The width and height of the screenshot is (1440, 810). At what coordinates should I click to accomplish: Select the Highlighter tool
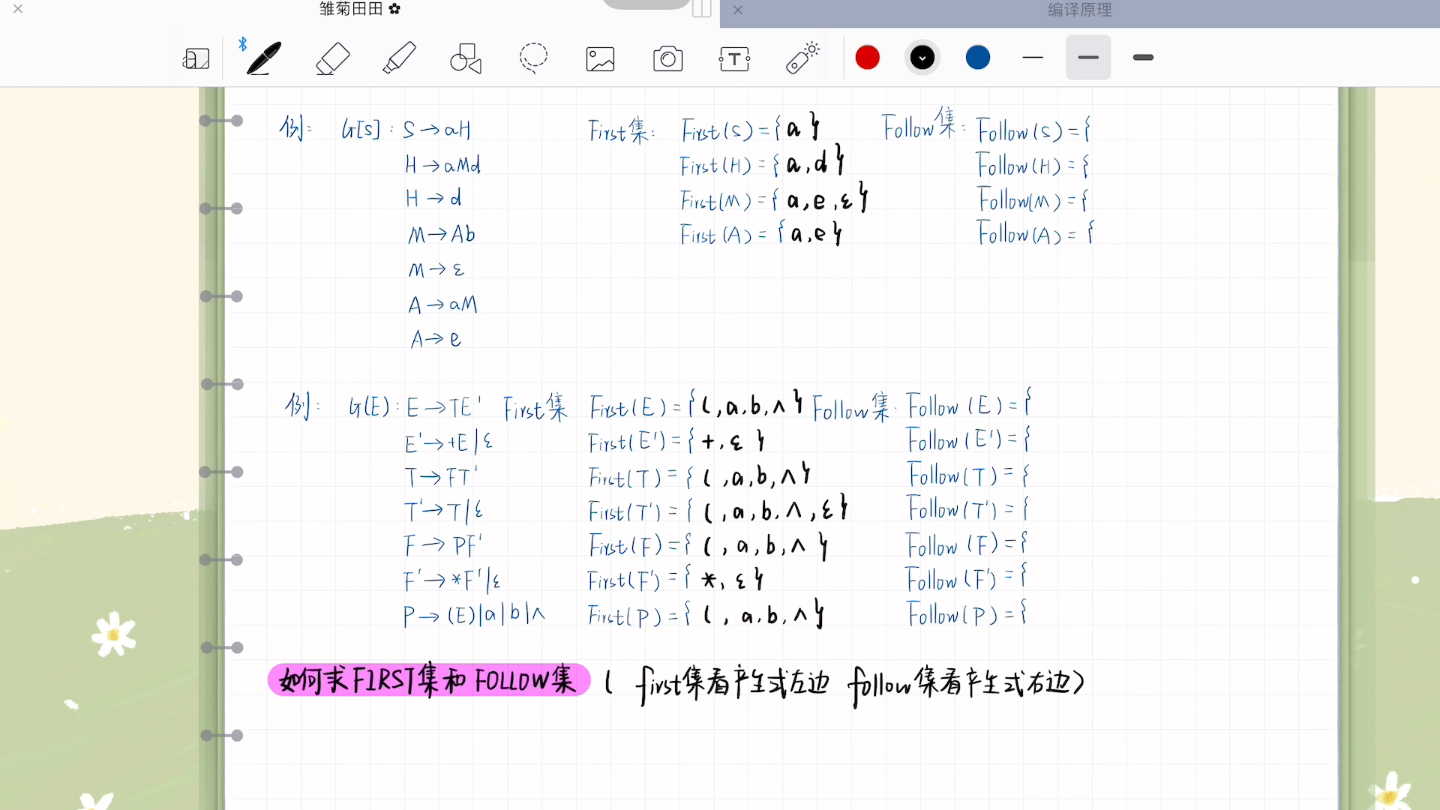pos(399,58)
